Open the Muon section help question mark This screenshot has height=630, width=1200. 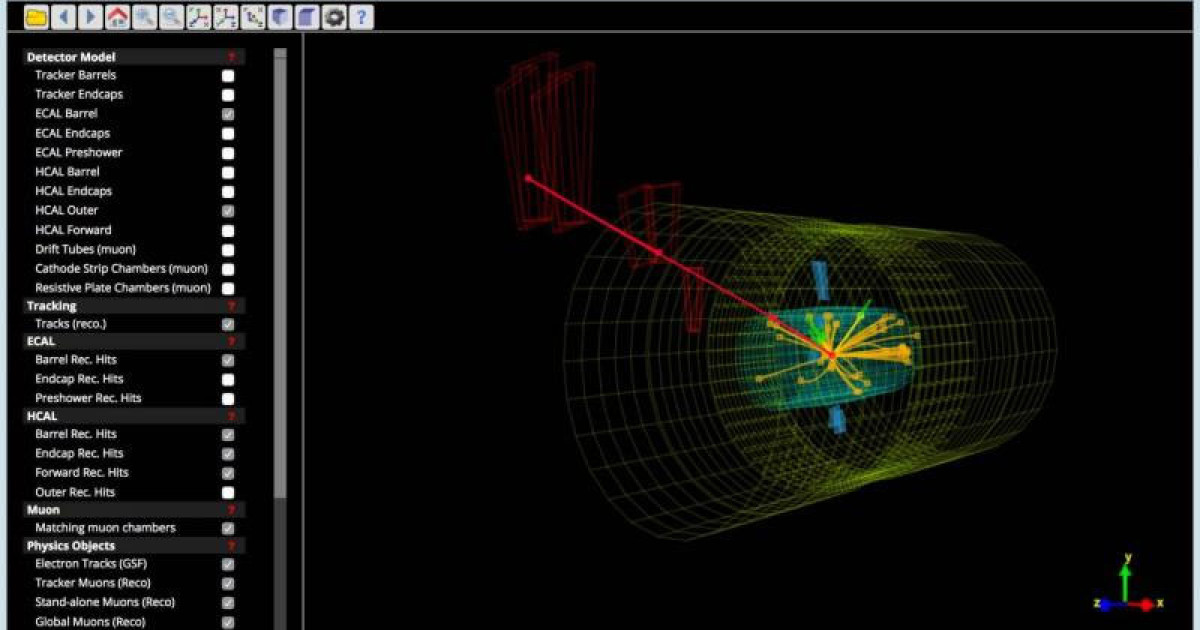[231, 509]
